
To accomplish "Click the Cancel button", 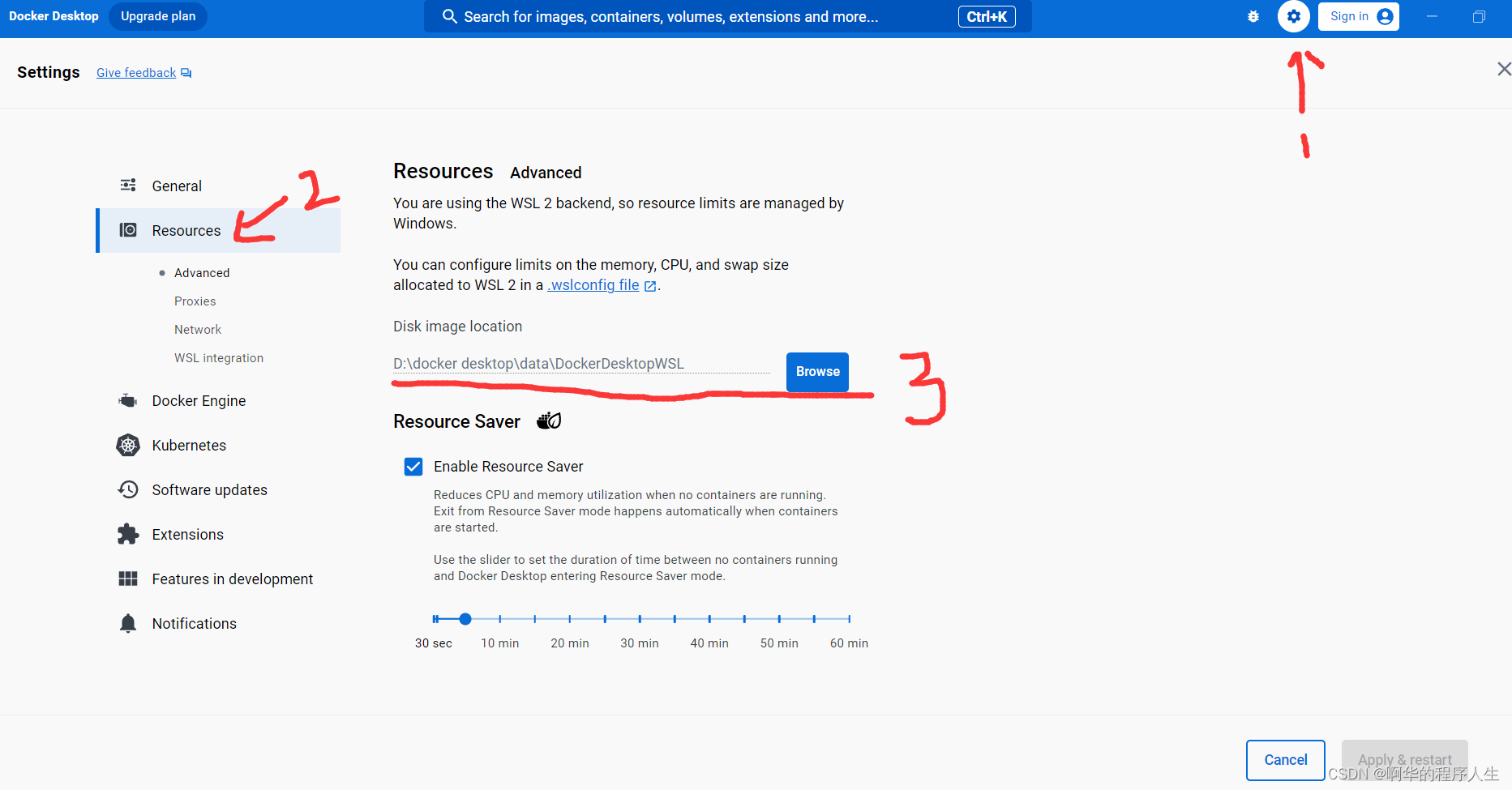I will [1286, 760].
